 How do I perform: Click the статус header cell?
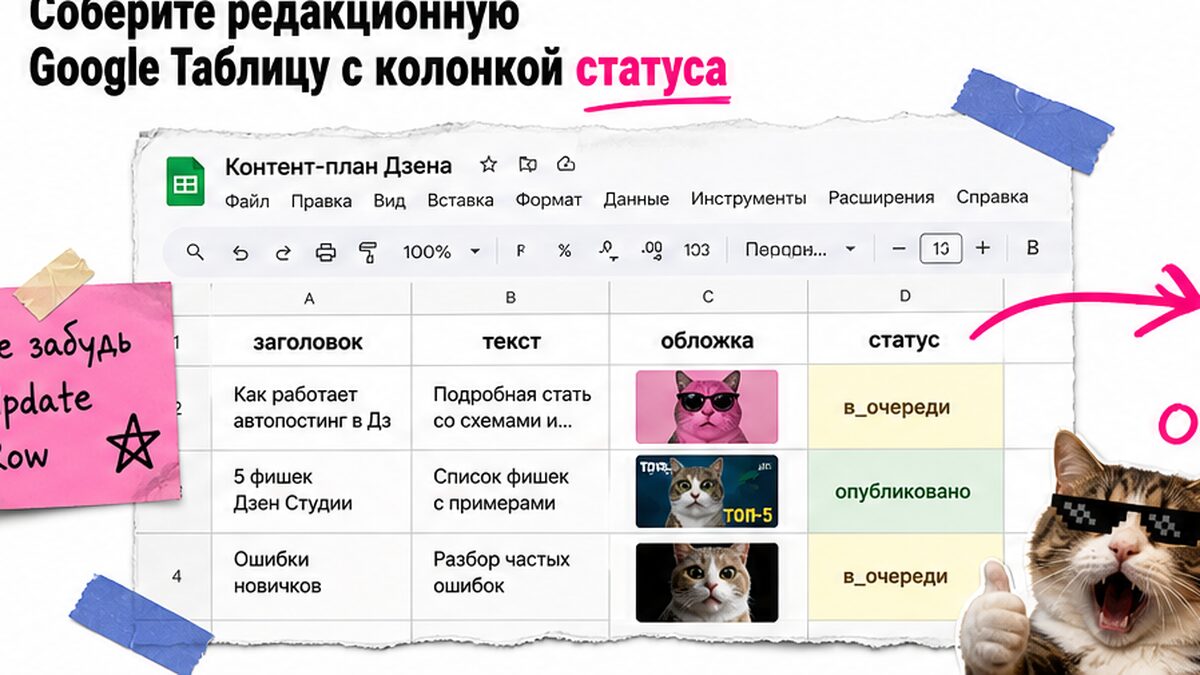pos(905,340)
